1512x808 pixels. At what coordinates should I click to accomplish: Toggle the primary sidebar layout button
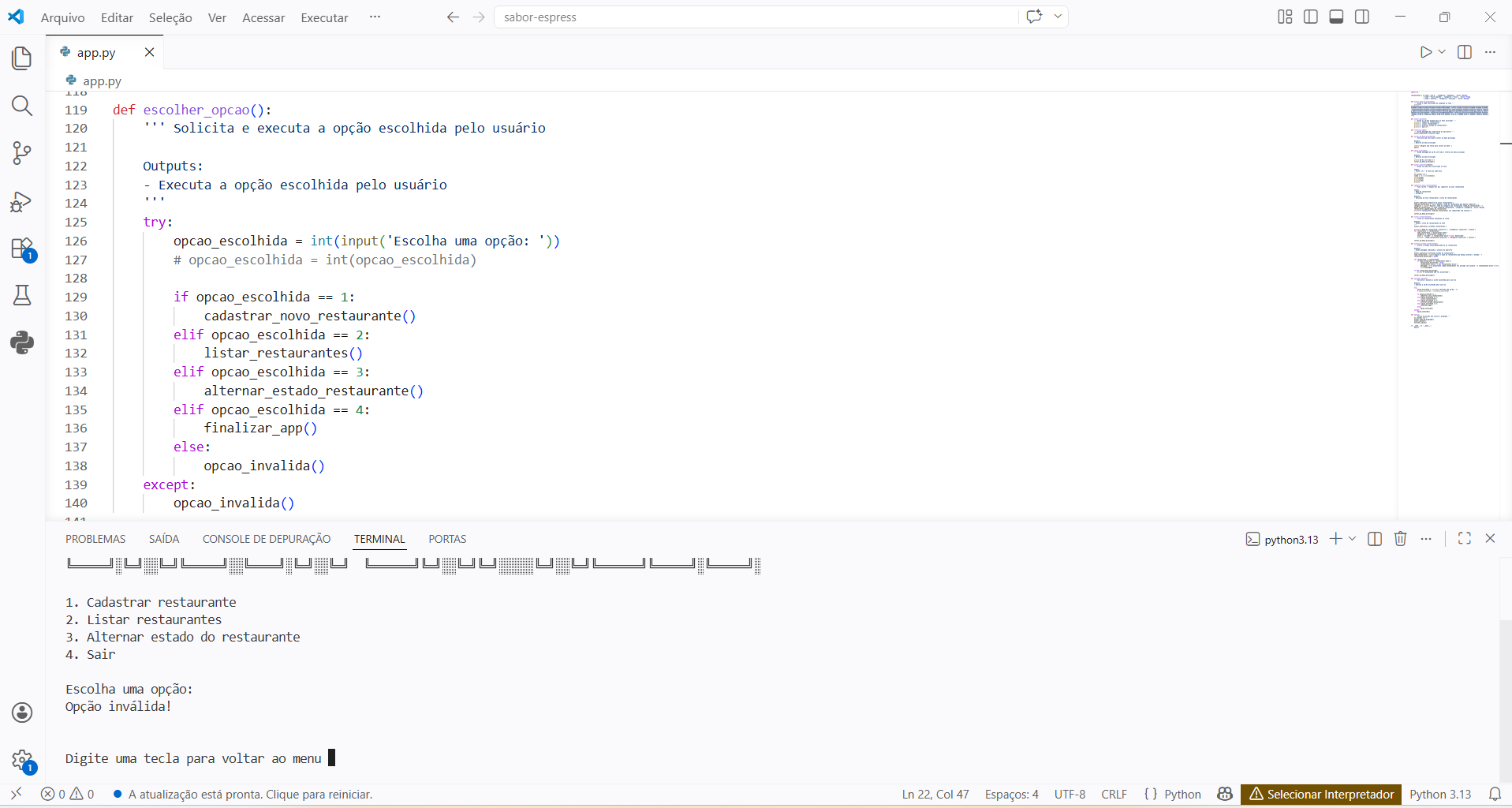1311,17
